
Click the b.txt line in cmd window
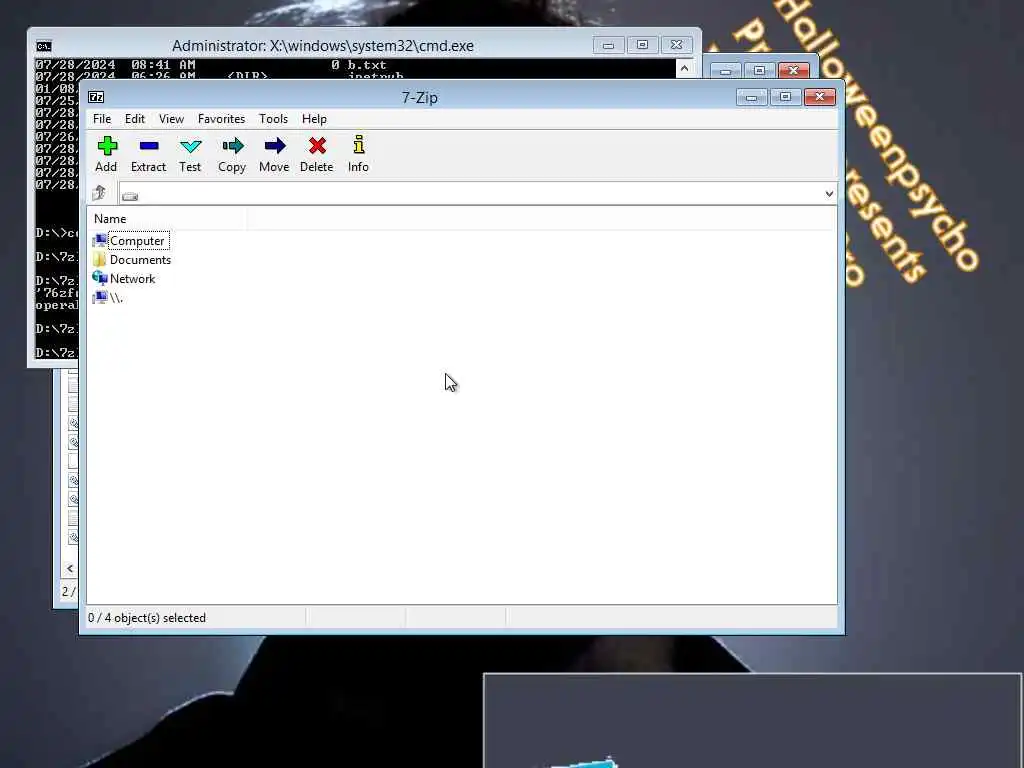click(x=211, y=65)
